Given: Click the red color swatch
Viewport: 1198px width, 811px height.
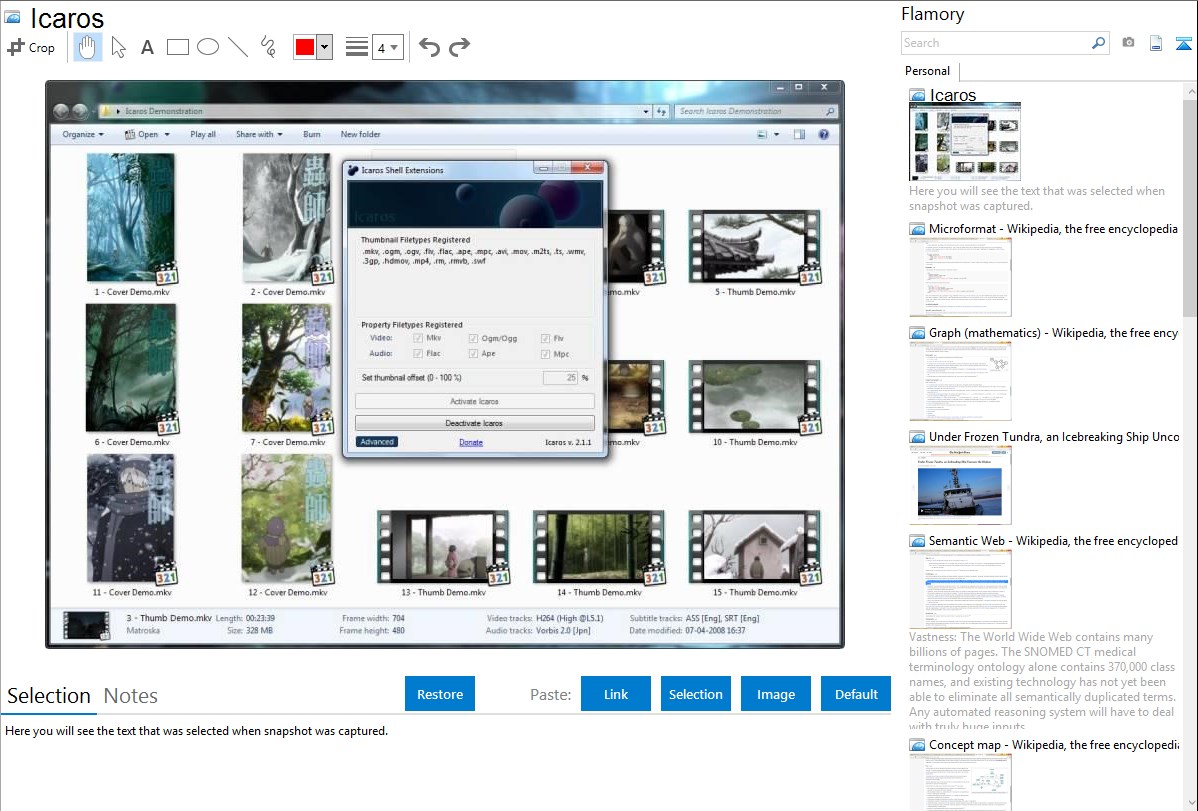Looking at the screenshot, I should tap(305, 47).
